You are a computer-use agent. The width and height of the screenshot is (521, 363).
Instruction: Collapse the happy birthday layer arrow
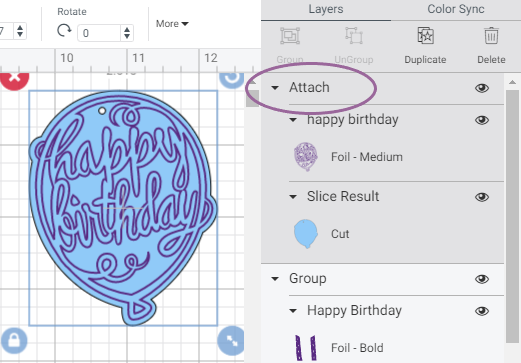click(x=293, y=120)
